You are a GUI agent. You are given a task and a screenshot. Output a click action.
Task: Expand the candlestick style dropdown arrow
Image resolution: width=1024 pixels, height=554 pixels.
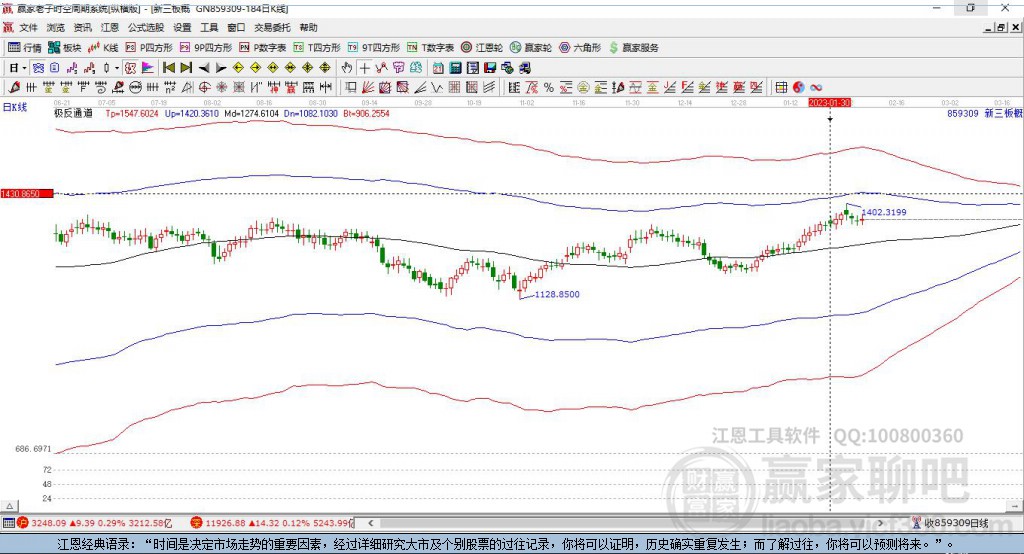pos(117,68)
